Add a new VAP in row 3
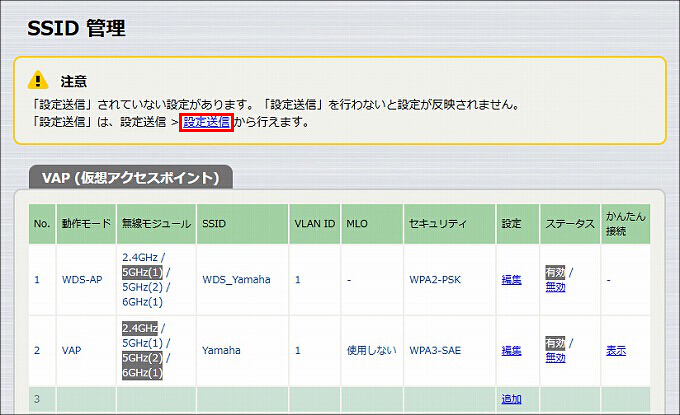 point(511,399)
